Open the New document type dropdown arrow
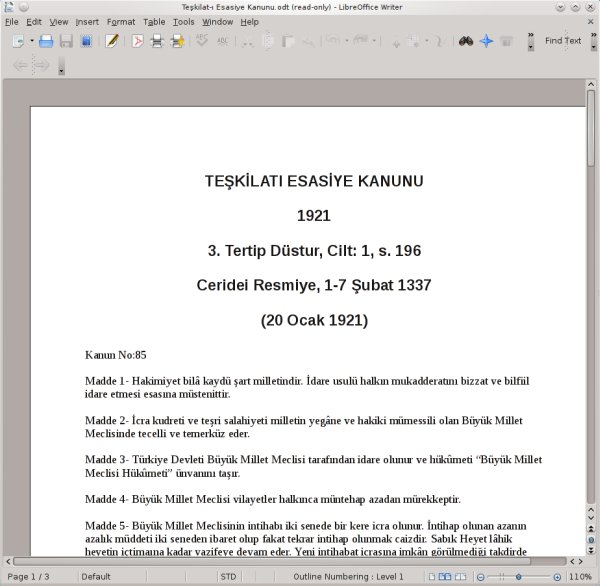The image size is (600, 586). click(x=32, y=41)
